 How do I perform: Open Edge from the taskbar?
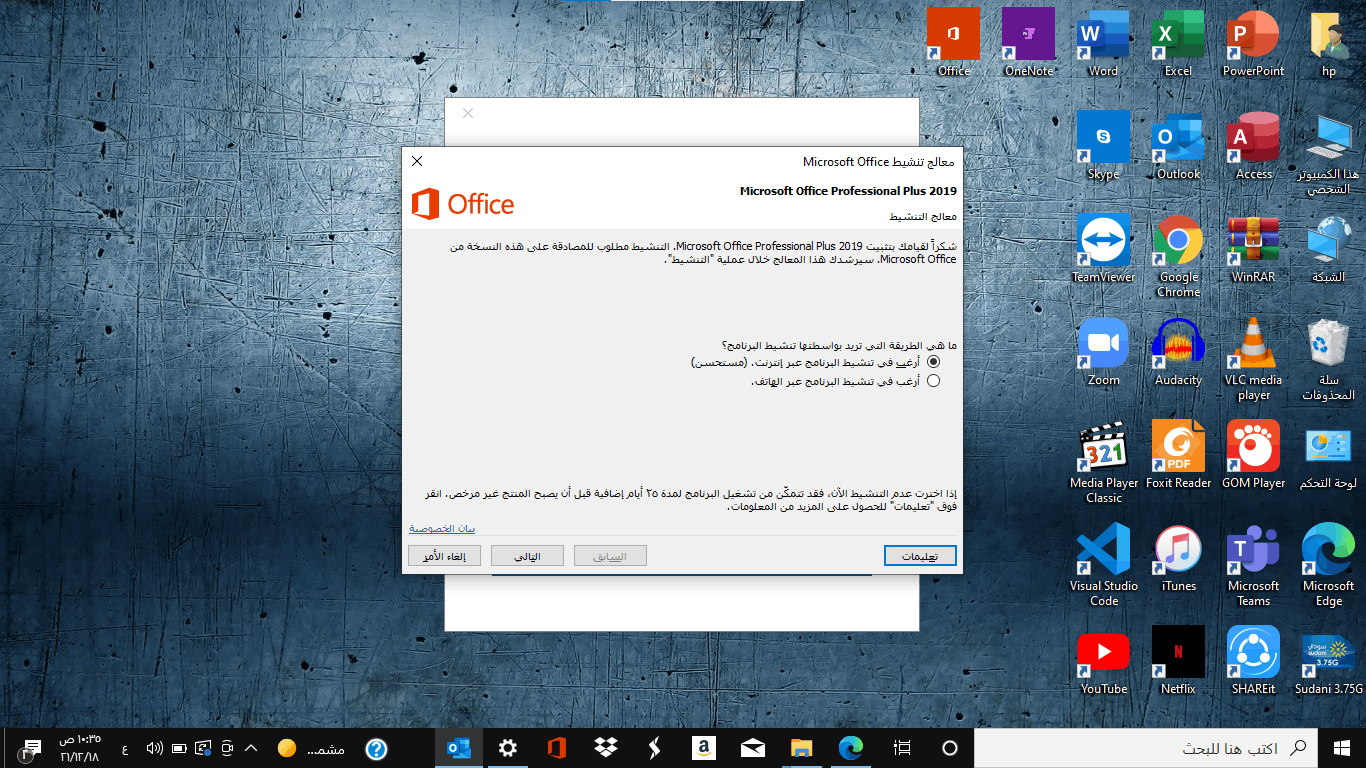(850, 747)
